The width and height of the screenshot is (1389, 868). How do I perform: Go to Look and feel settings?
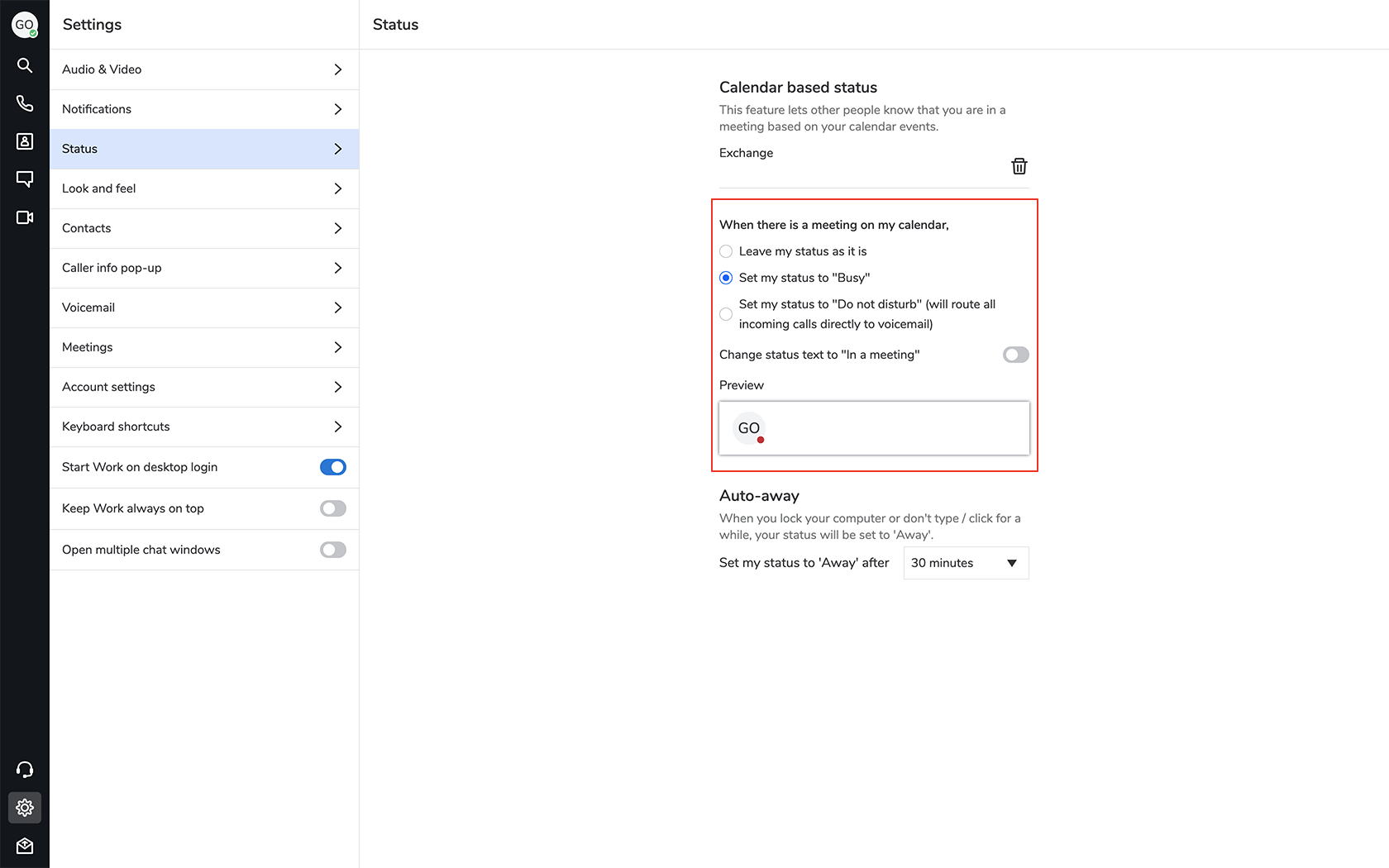click(203, 188)
